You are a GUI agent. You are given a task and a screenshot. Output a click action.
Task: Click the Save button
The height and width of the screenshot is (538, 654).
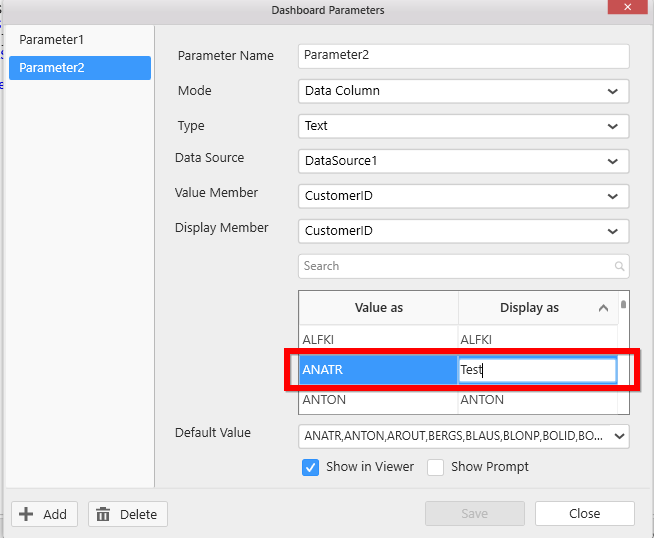click(474, 514)
